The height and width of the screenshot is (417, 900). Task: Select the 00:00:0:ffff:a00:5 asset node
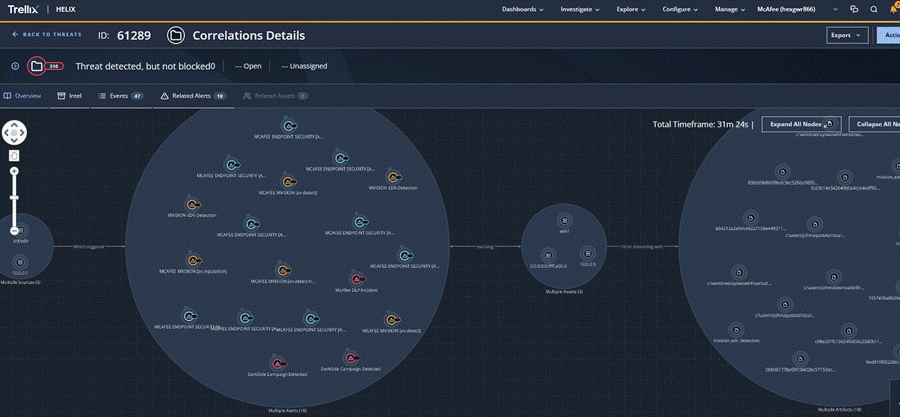(548, 255)
